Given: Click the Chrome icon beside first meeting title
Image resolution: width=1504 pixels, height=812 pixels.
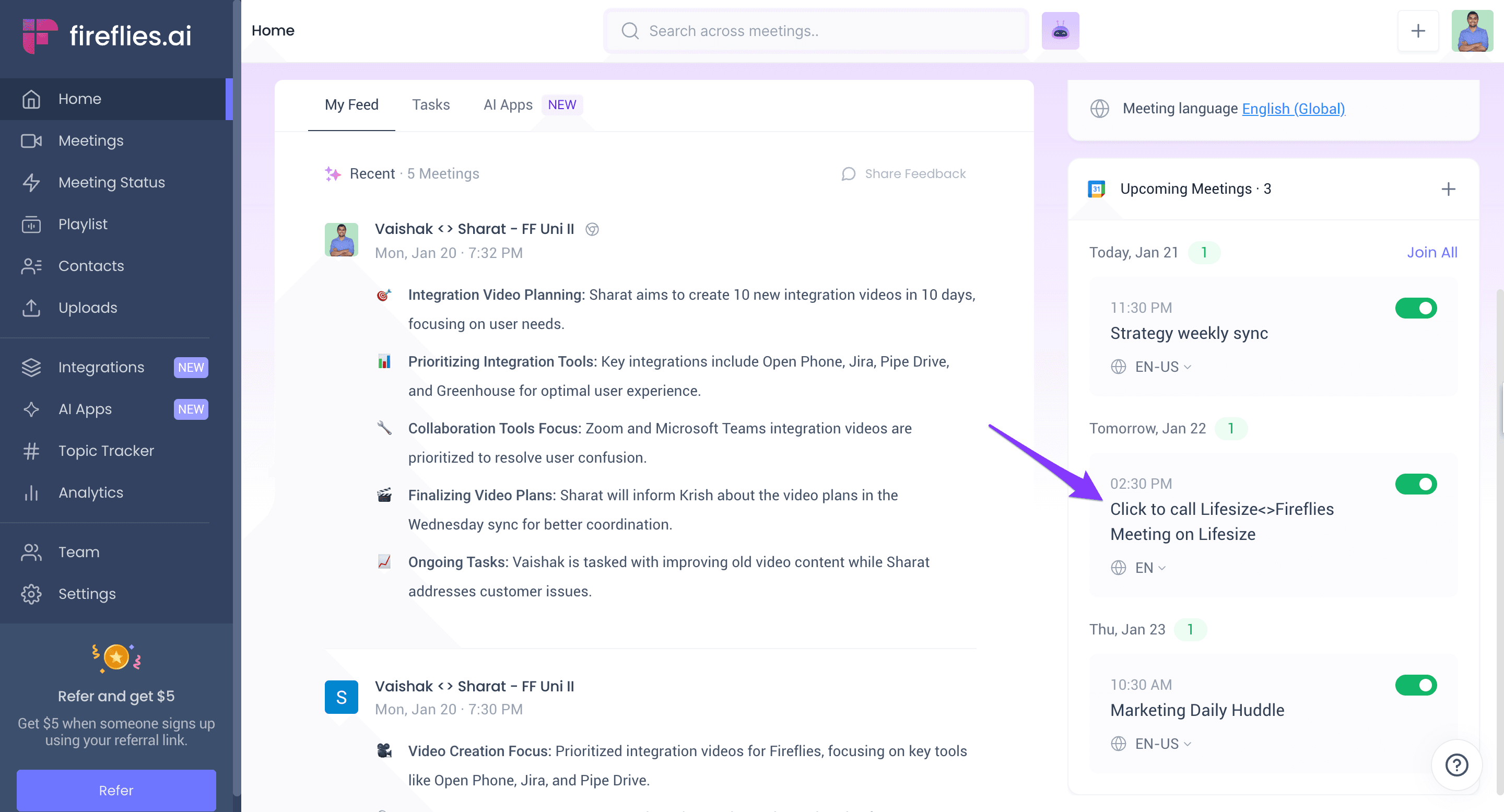Looking at the screenshot, I should point(592,229).
